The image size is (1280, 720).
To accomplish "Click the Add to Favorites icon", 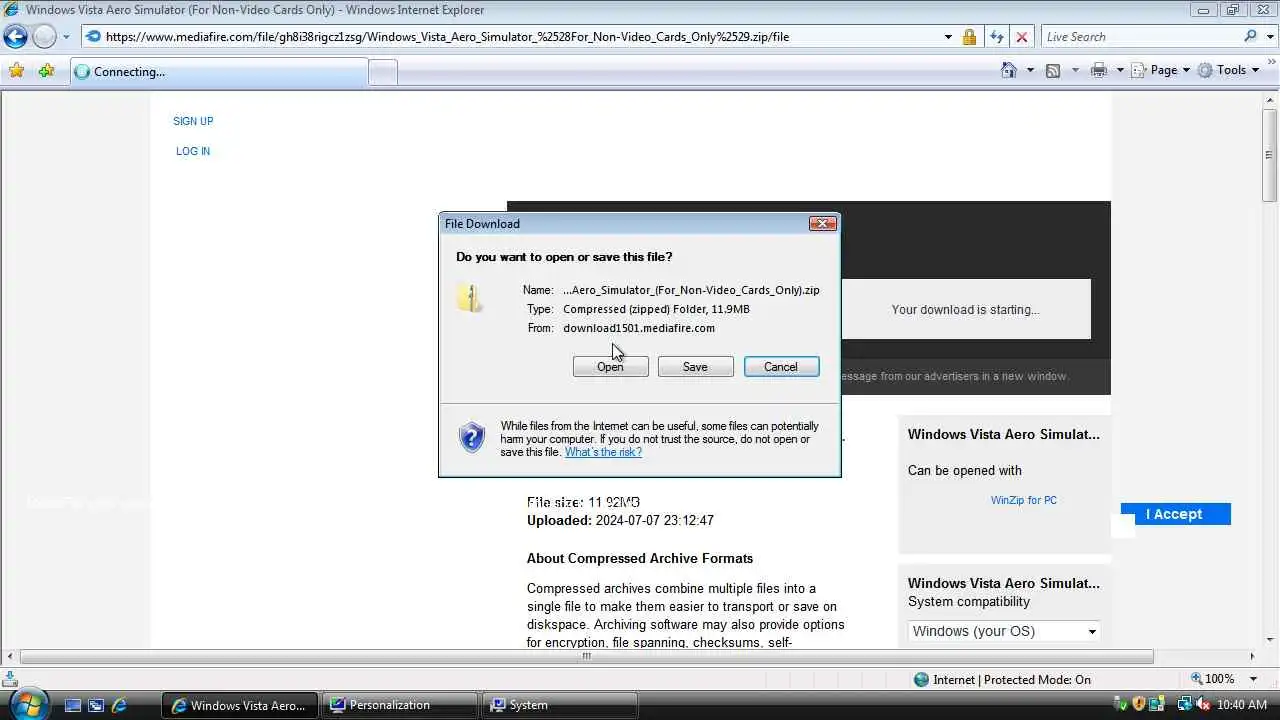I will 46,71.
